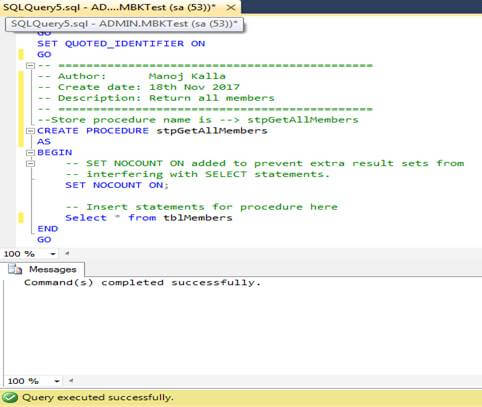Click the BEGIN keyword
The image size is (482, 407).
pos(55,153)
